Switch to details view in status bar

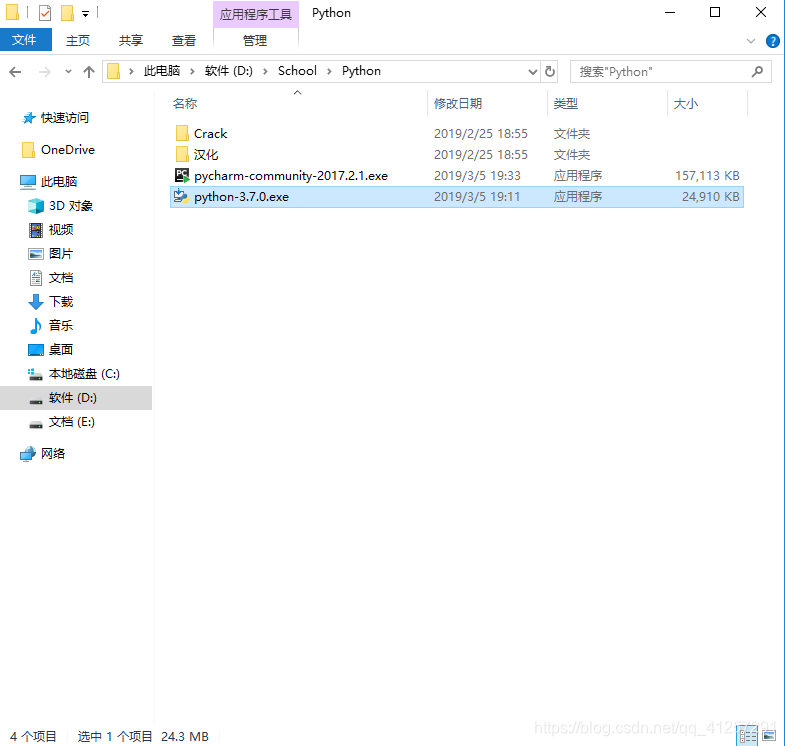[748, 736]
